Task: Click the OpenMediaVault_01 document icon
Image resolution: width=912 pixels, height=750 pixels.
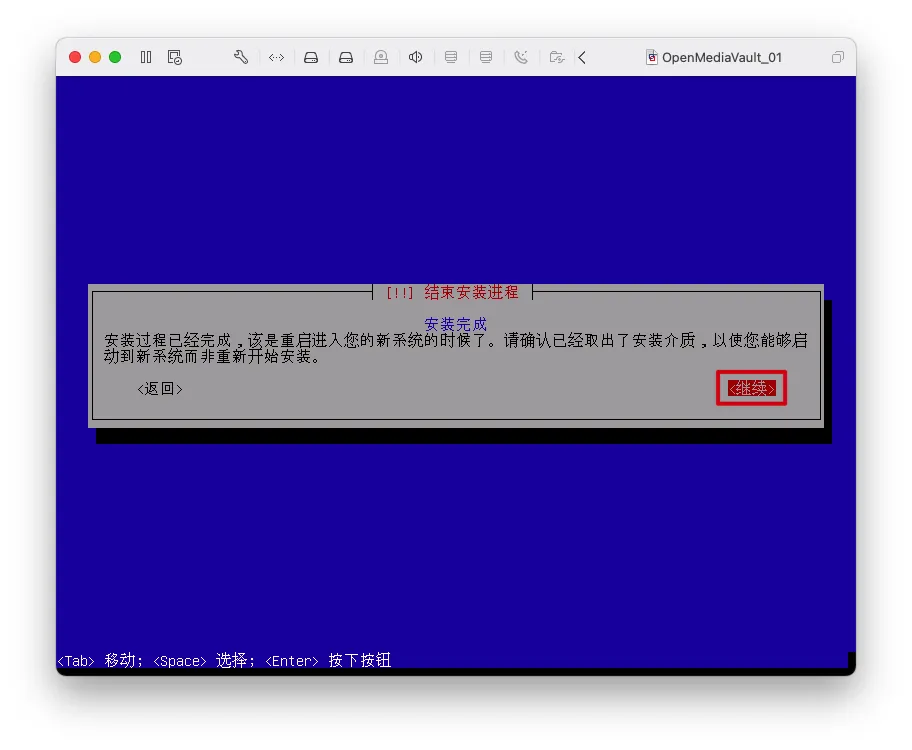Action: point(652,57)
